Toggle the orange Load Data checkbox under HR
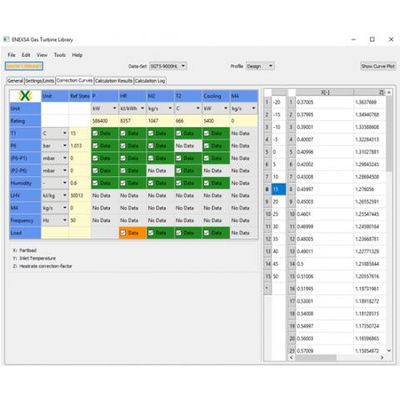400x400 pixels. (123, 233)
